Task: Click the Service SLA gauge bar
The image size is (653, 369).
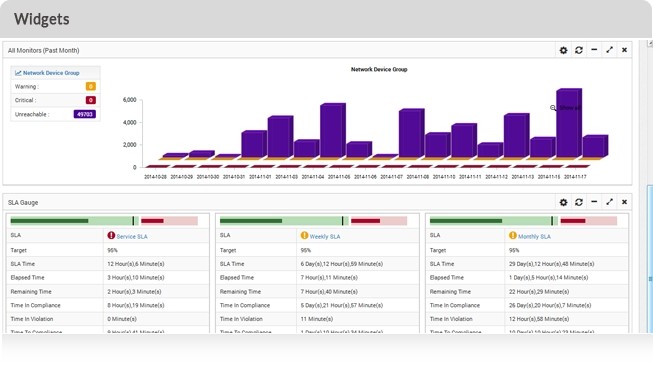Action: [x=104, y=221]
